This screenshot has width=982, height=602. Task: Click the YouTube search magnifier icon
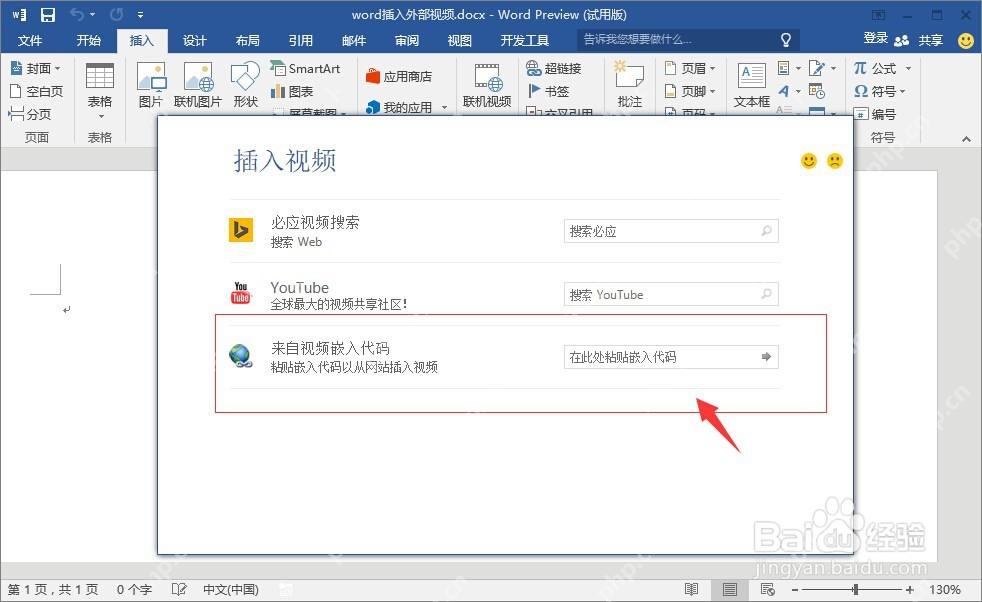click(x=767, y=294)
